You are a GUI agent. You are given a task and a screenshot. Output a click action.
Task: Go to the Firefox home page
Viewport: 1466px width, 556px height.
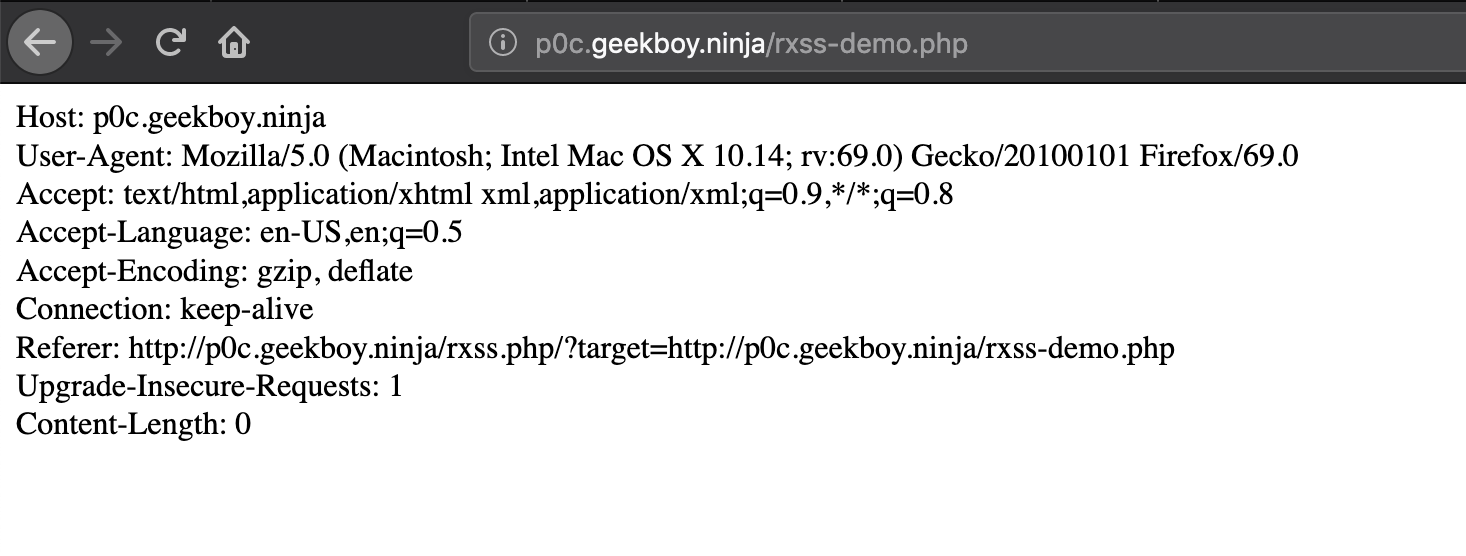233,43
